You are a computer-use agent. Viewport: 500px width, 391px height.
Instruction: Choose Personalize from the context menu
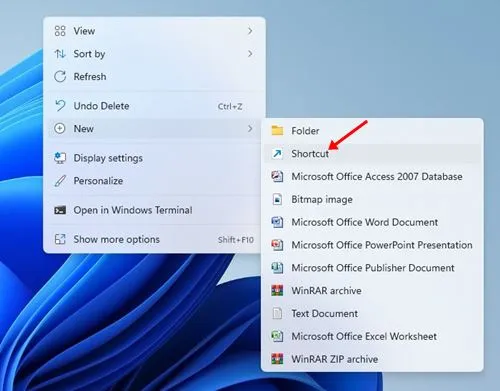click(154, 181)
